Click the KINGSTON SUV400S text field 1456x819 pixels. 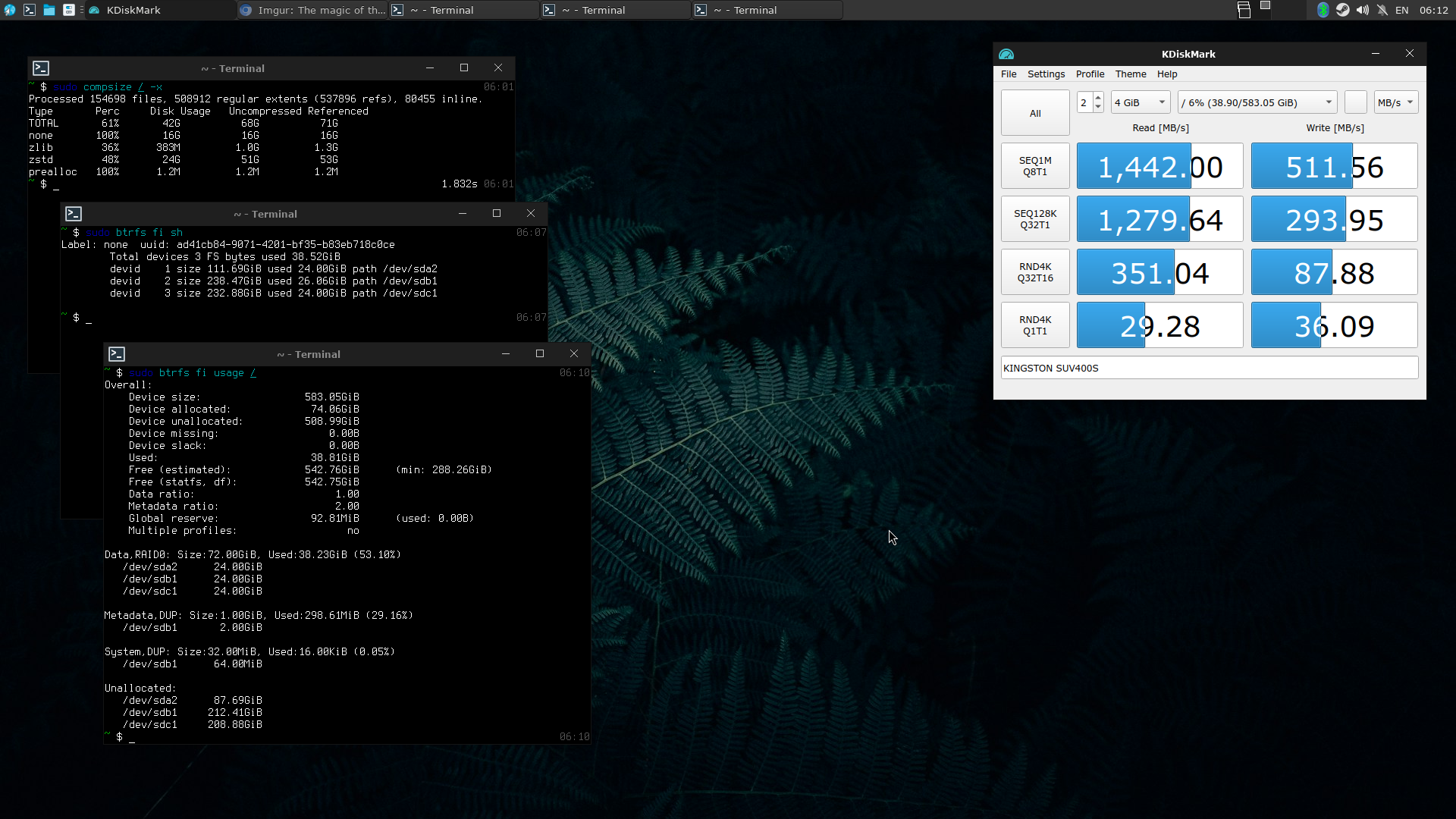1209,368
